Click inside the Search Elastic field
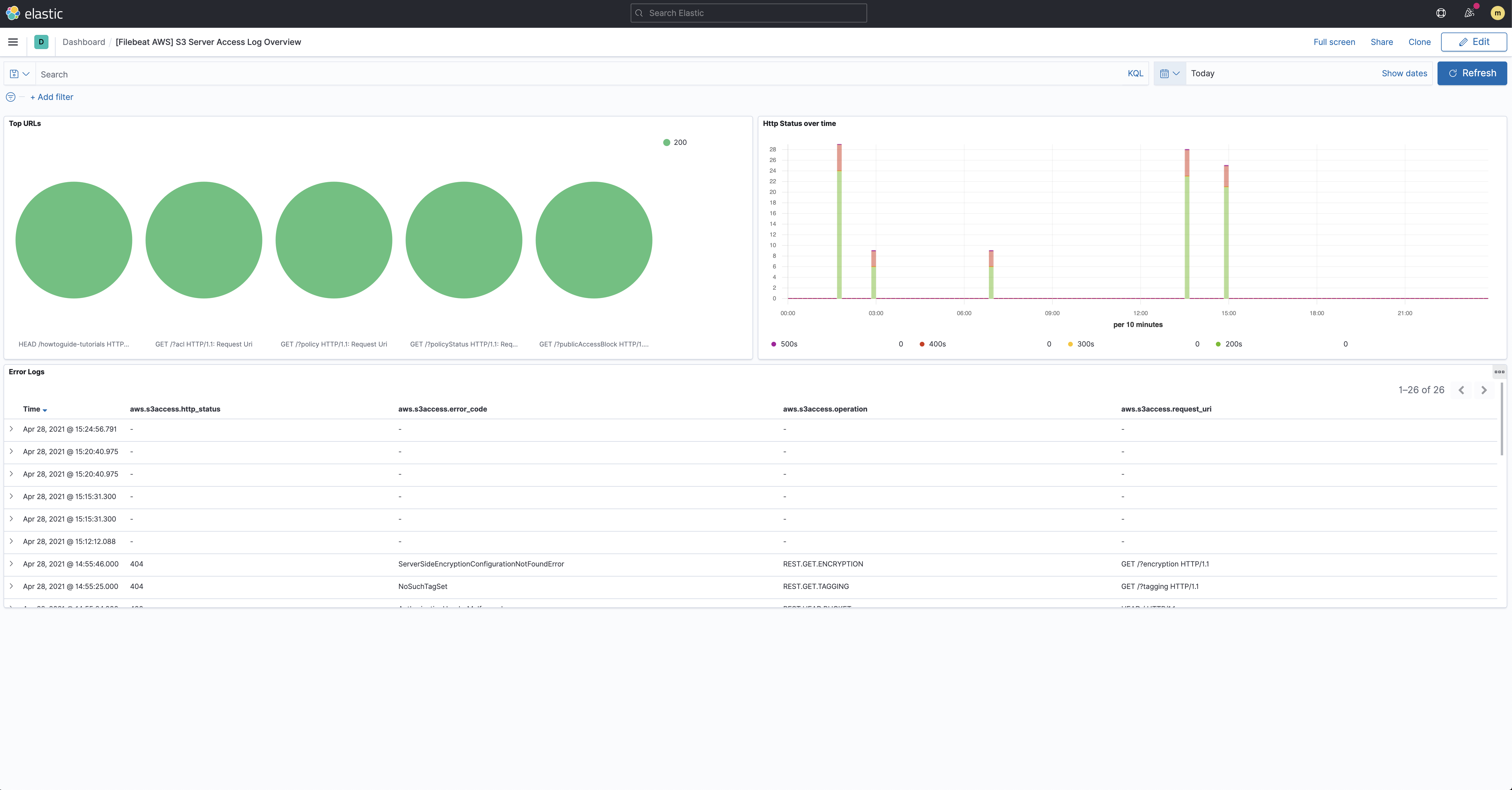This screenshot has width=1512, height=790. (748, 12)
